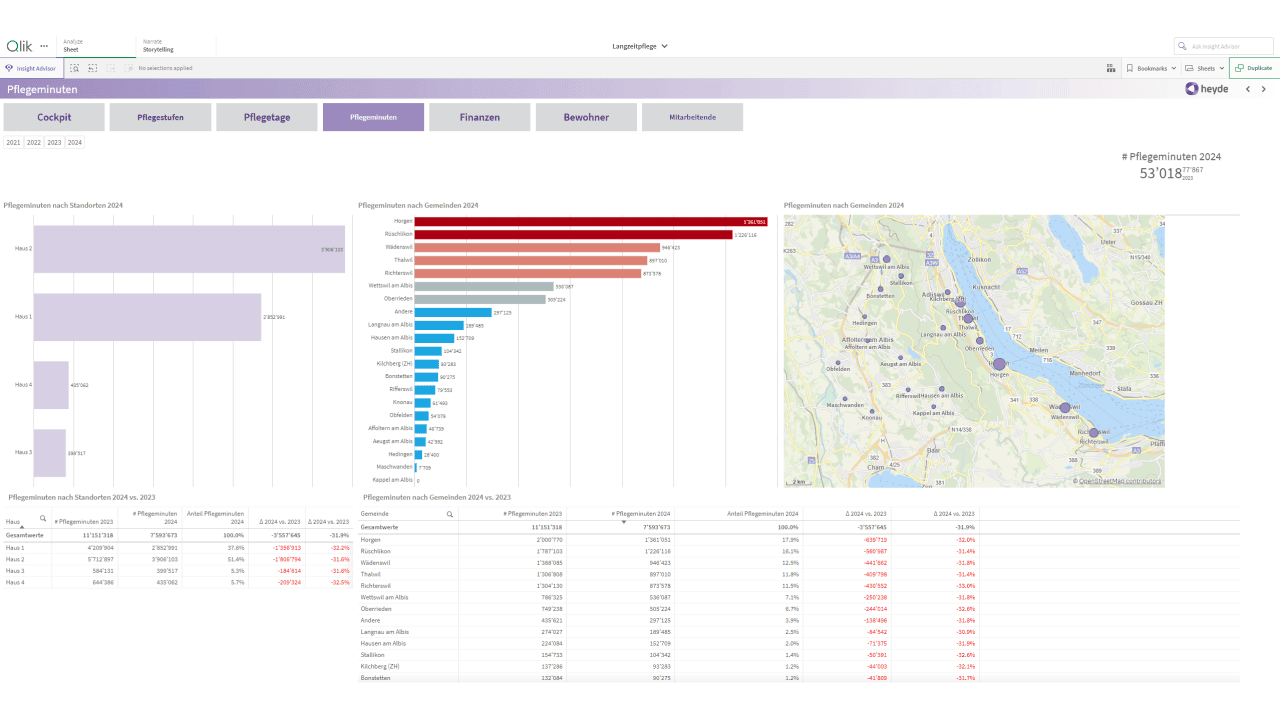Toggle year filter 2023
The height and width of the screenshot is (720, 1280).
click(x=54, y=143)
